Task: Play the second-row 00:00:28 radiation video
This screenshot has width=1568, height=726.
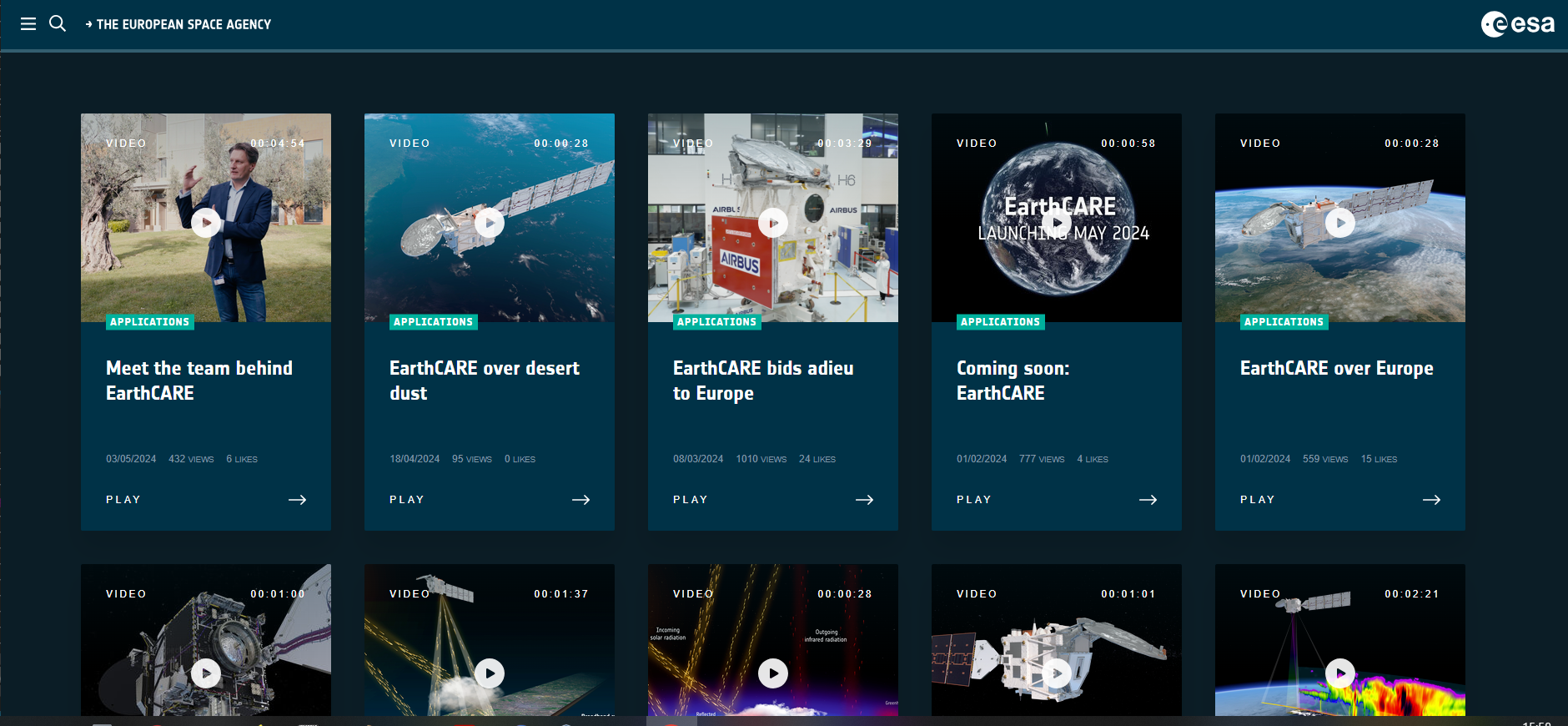Action: pyautogui.click(x=773, y=673)
